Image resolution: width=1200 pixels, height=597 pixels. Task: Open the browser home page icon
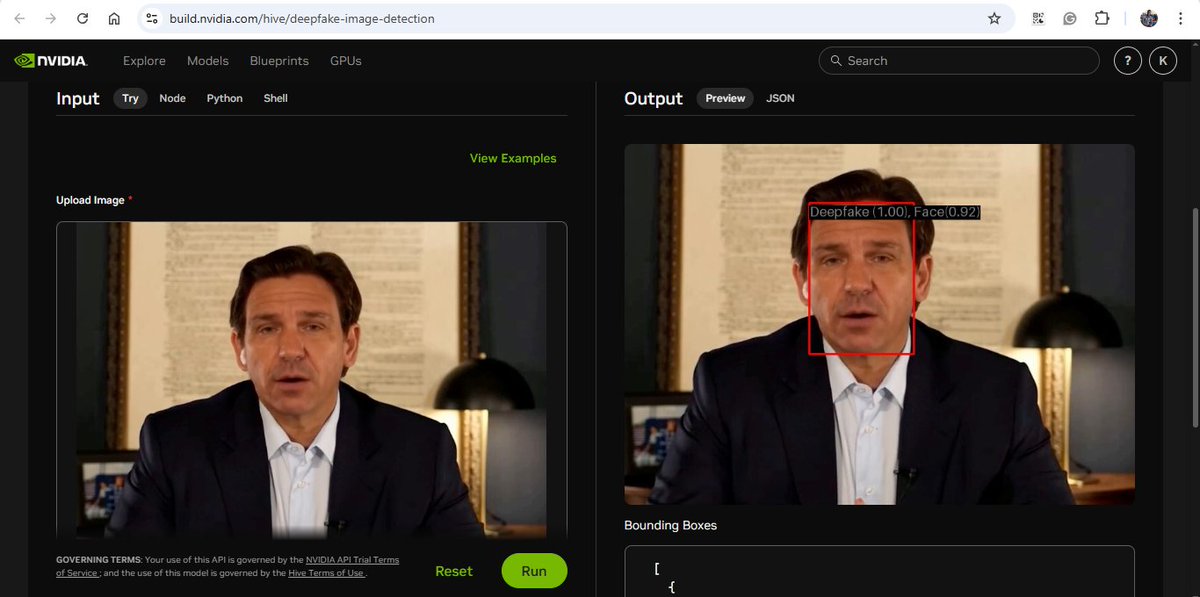click(x=114, y=18)
